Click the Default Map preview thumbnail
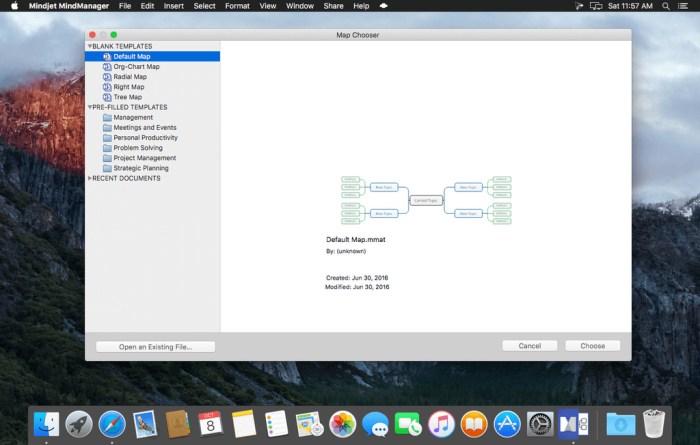The width and height of the screenshot is (700, 445). click(426, 200)
